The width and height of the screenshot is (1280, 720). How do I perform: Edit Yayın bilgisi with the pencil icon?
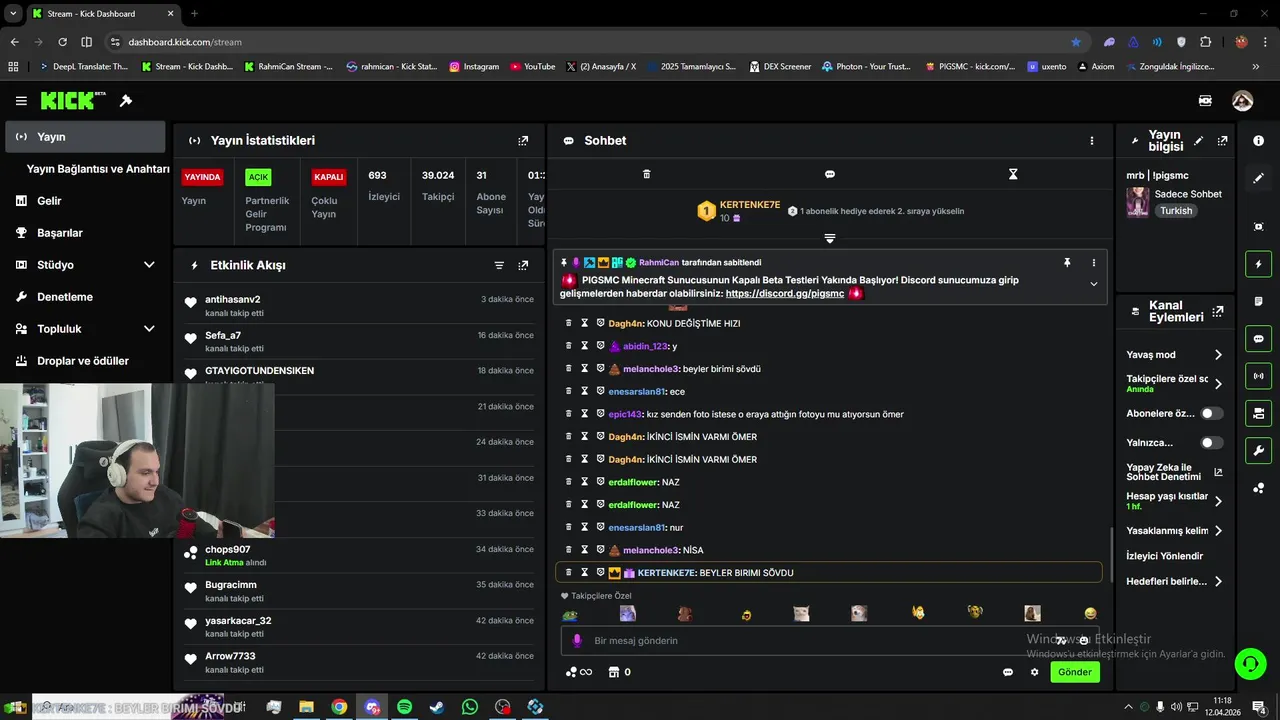[1198, 141]
